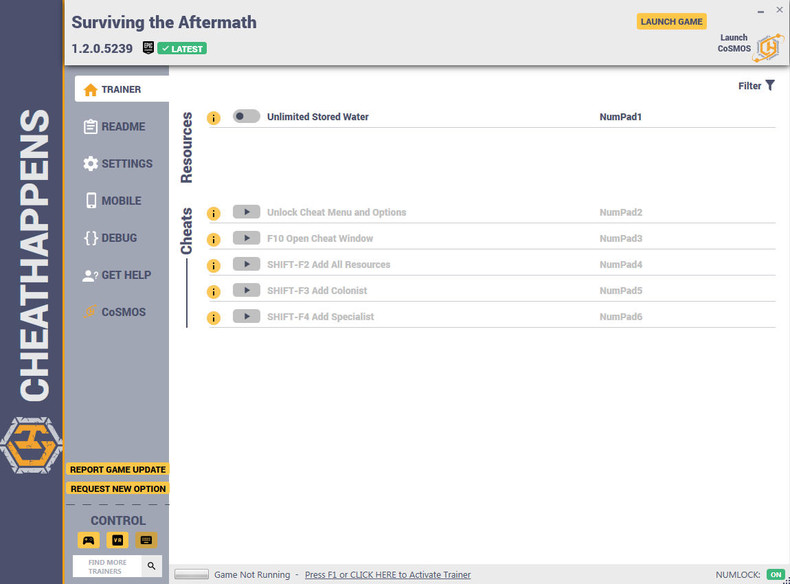The height and width of the screenshot is (584, 790).
Task: Click NumPad6 hotkey label
Action: [x=621, y=317]
